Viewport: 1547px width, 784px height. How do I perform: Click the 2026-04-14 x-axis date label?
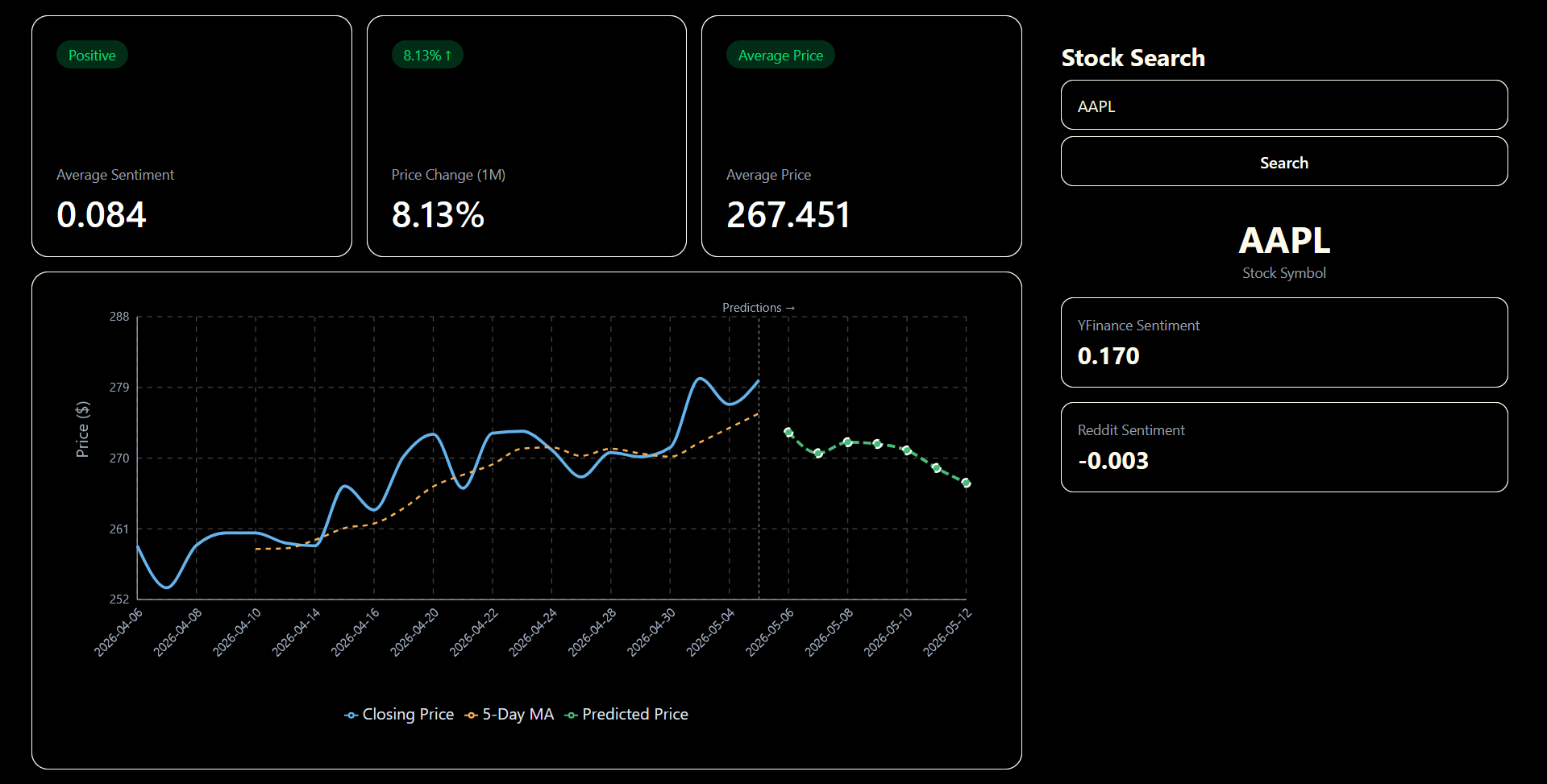pos(297,632)
